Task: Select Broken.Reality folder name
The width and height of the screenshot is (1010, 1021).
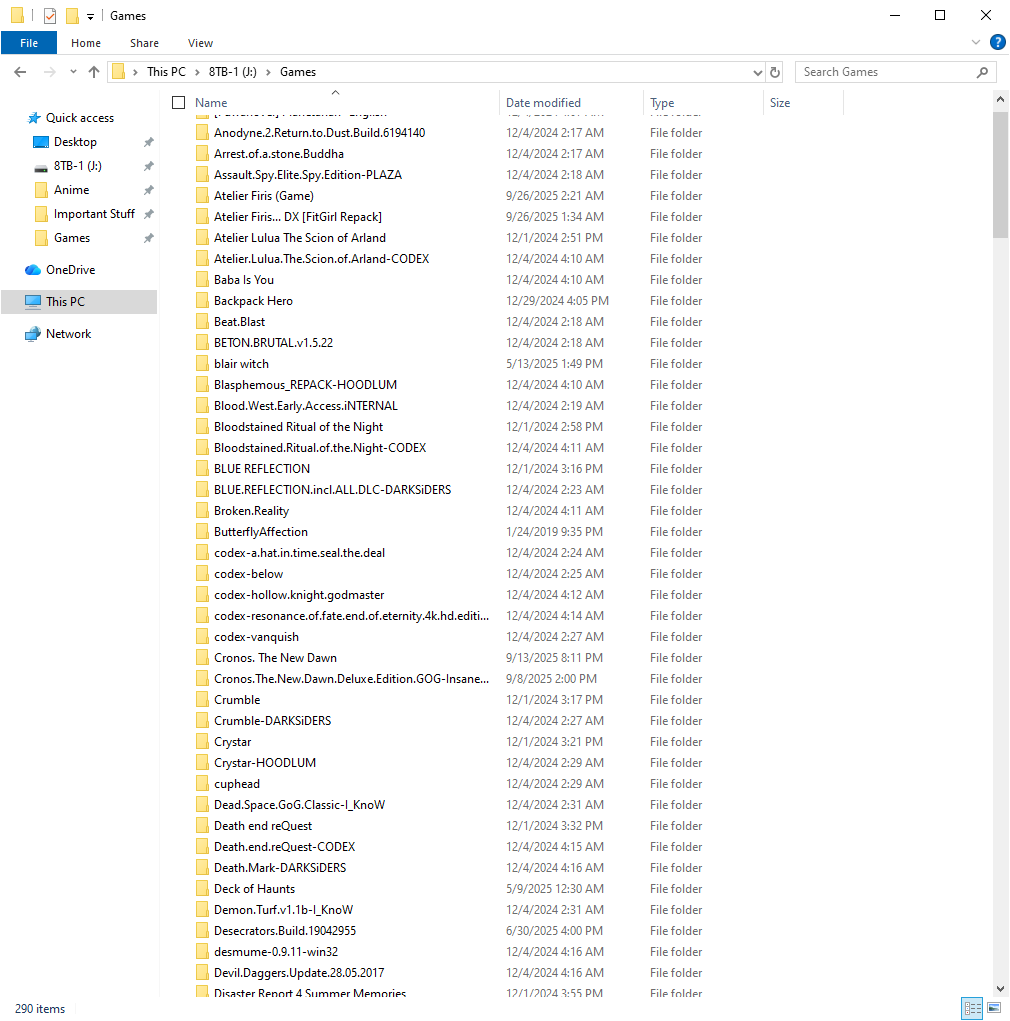Action: coord(251,511)
